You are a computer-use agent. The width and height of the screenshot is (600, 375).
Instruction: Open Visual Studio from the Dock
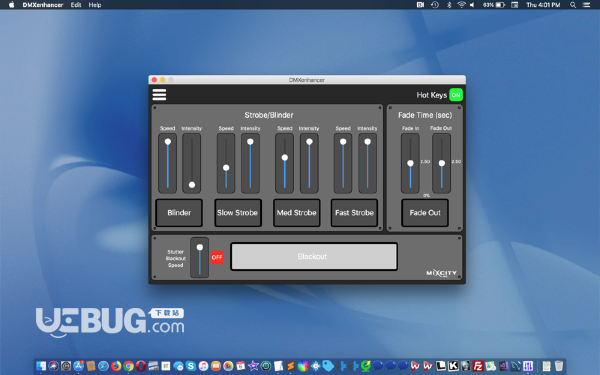pos(503,366)
